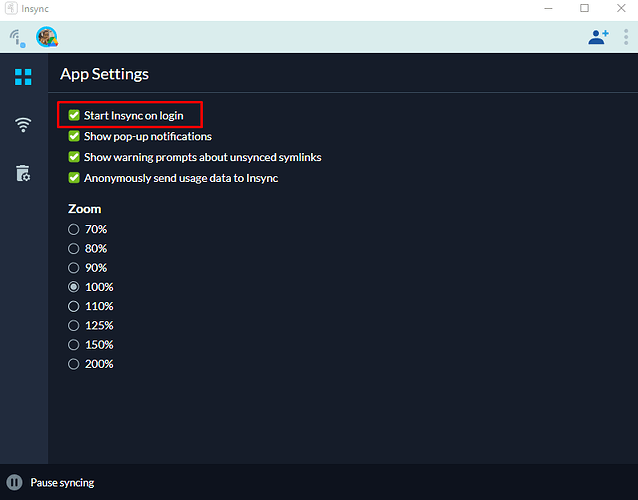Toggle warning prompts about unsynced symlinks
This screenshot has width=638, height=500.
pos(74,157)
